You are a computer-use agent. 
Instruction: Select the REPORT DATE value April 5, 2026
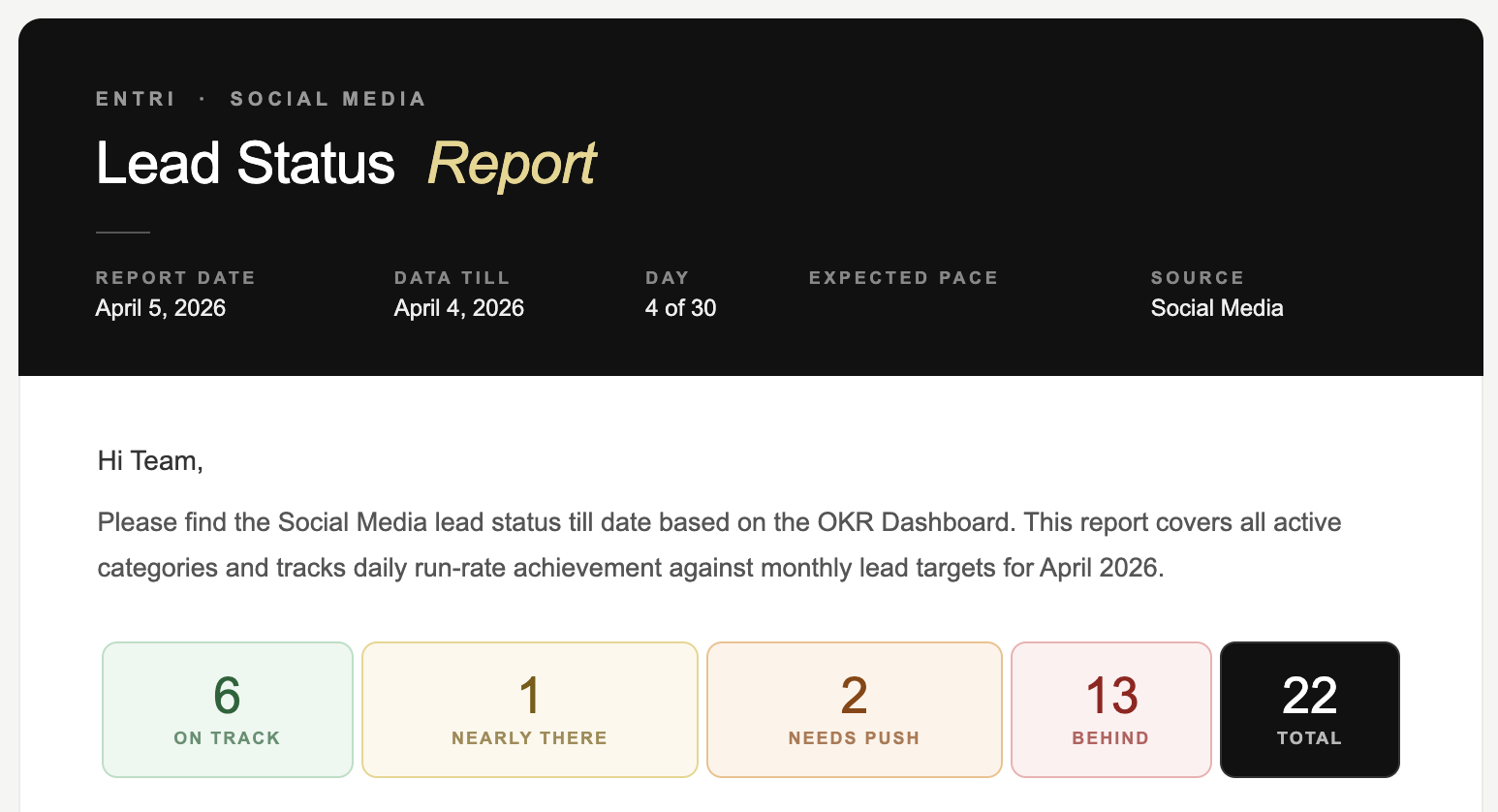(x=161, y=308)
